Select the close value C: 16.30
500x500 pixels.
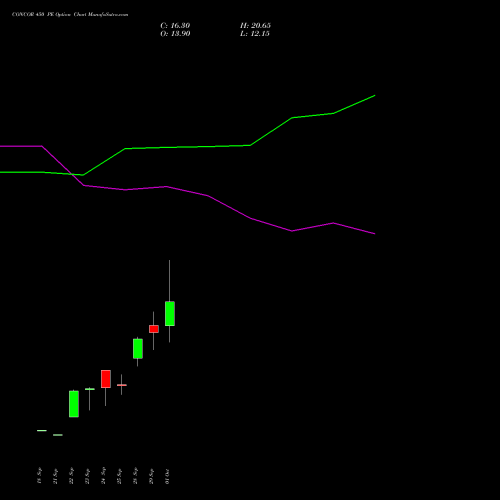click(175, 26)
